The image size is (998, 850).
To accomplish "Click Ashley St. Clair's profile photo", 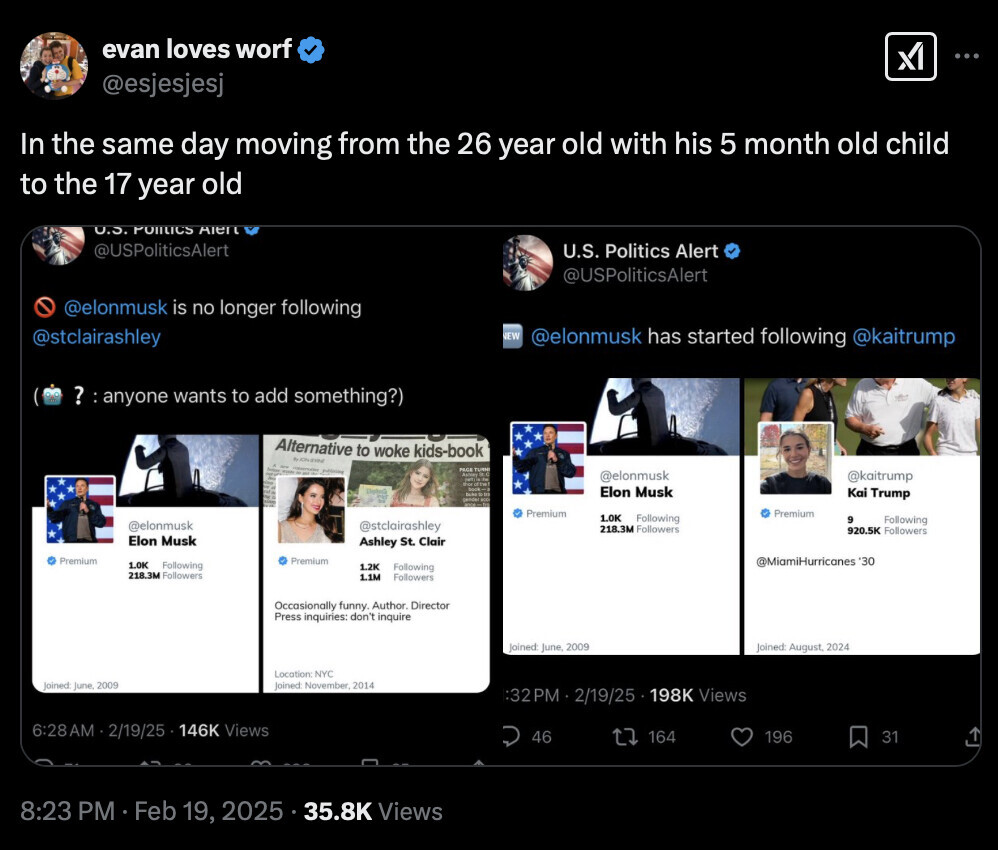I will [x=312, y=509].
